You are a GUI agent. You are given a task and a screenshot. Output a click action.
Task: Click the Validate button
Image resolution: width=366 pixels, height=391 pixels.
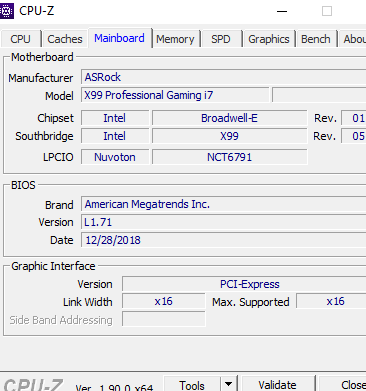click(277, 384)
